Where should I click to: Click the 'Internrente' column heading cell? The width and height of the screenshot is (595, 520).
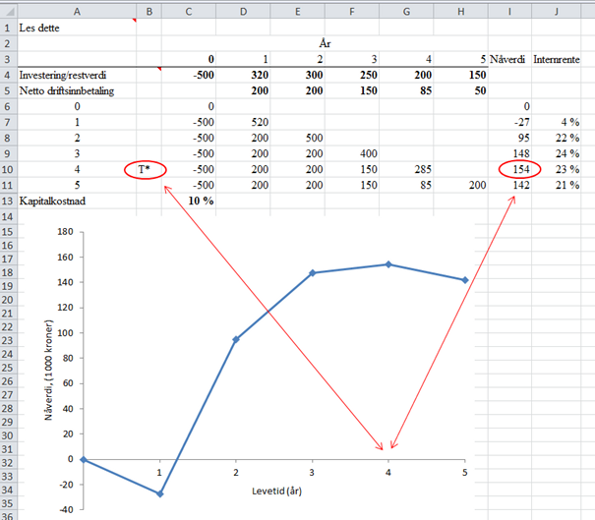pyautogui.click(x=556, y=59)
